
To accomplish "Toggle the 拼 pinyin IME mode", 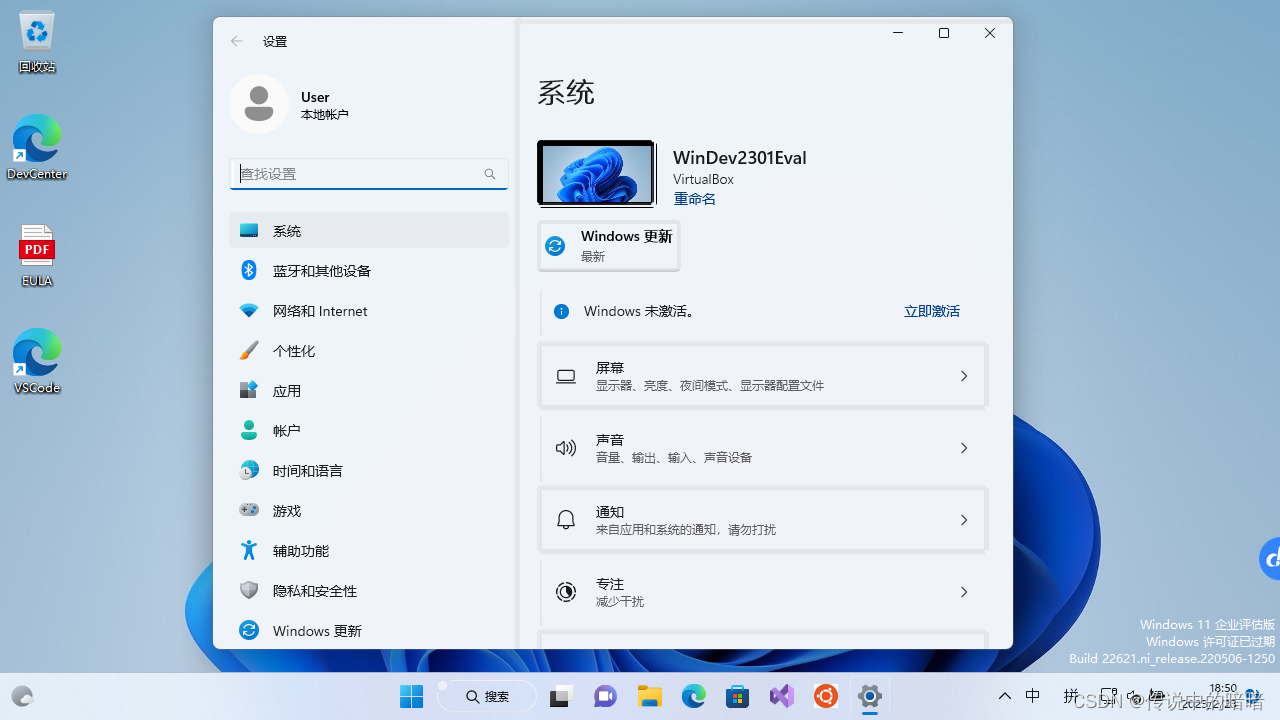I will point(1071,697).
